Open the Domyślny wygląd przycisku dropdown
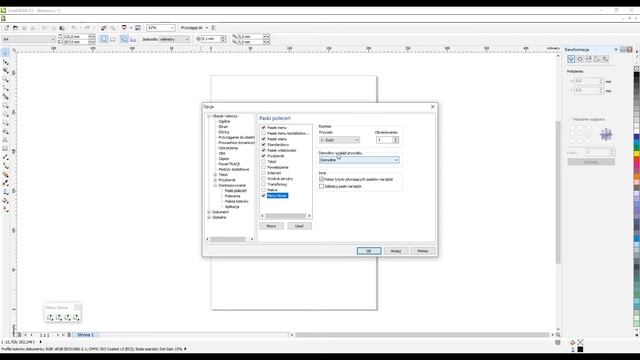Viewport: 640px width, 360px height. [x=359, y=160]
